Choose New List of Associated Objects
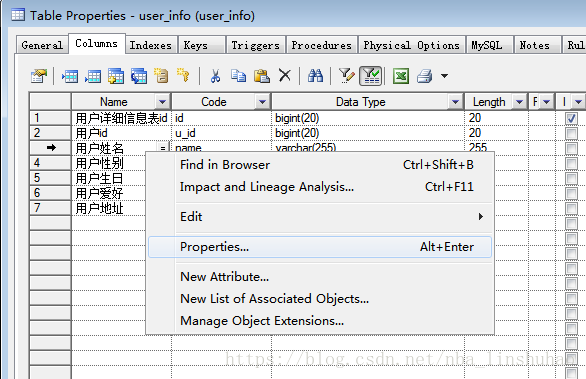The height and width of the screenshot is (379, 586). click(320, 299)
